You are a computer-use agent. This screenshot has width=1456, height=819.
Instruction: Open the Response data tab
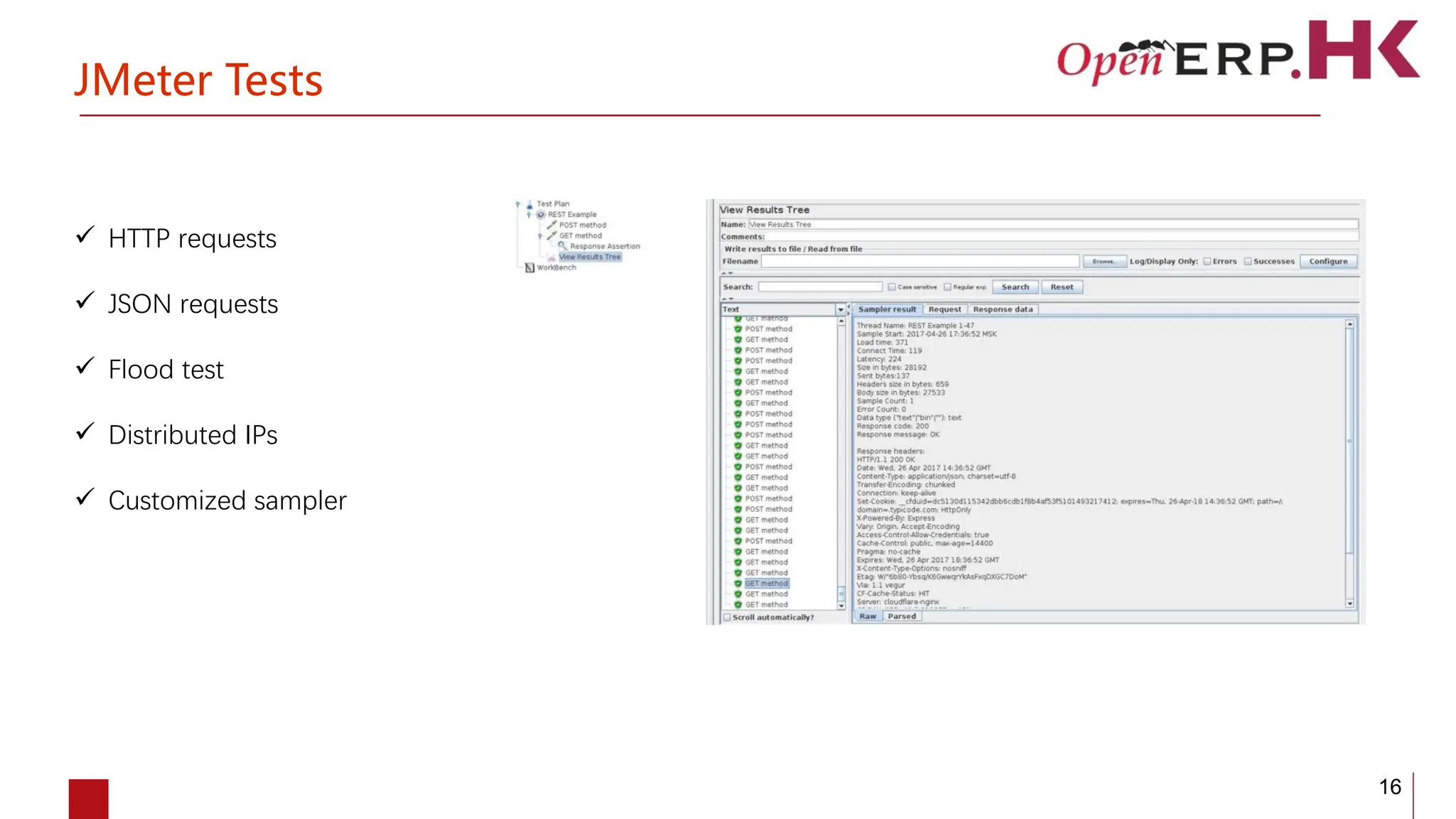tap(1002, 309)
